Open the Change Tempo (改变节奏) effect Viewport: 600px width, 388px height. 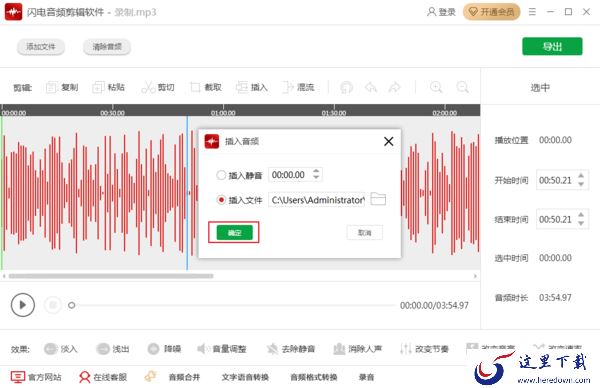tap(424, 349)
